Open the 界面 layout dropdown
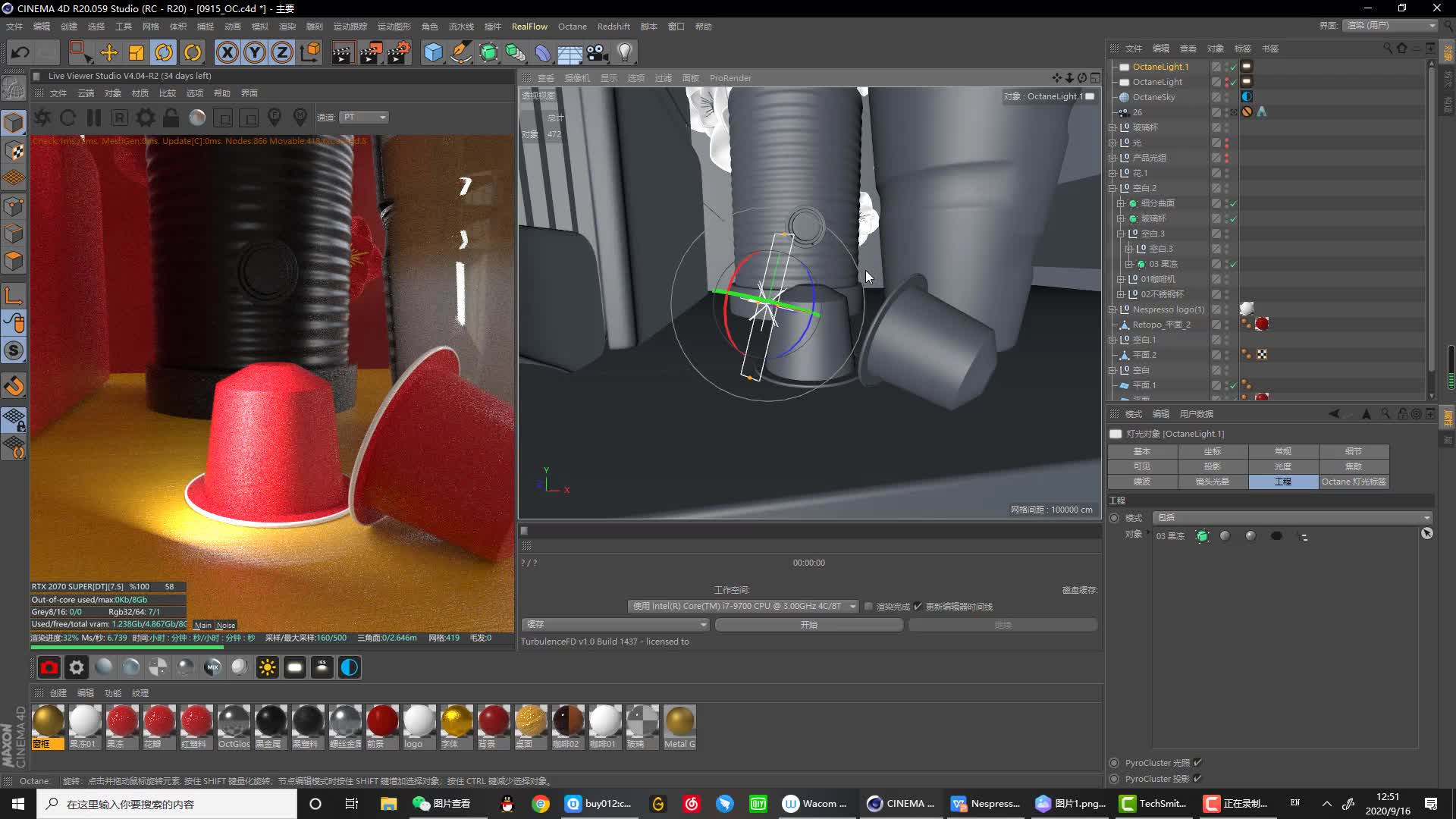Screen dimensions: 1456x819 (x=1391, y=26)
